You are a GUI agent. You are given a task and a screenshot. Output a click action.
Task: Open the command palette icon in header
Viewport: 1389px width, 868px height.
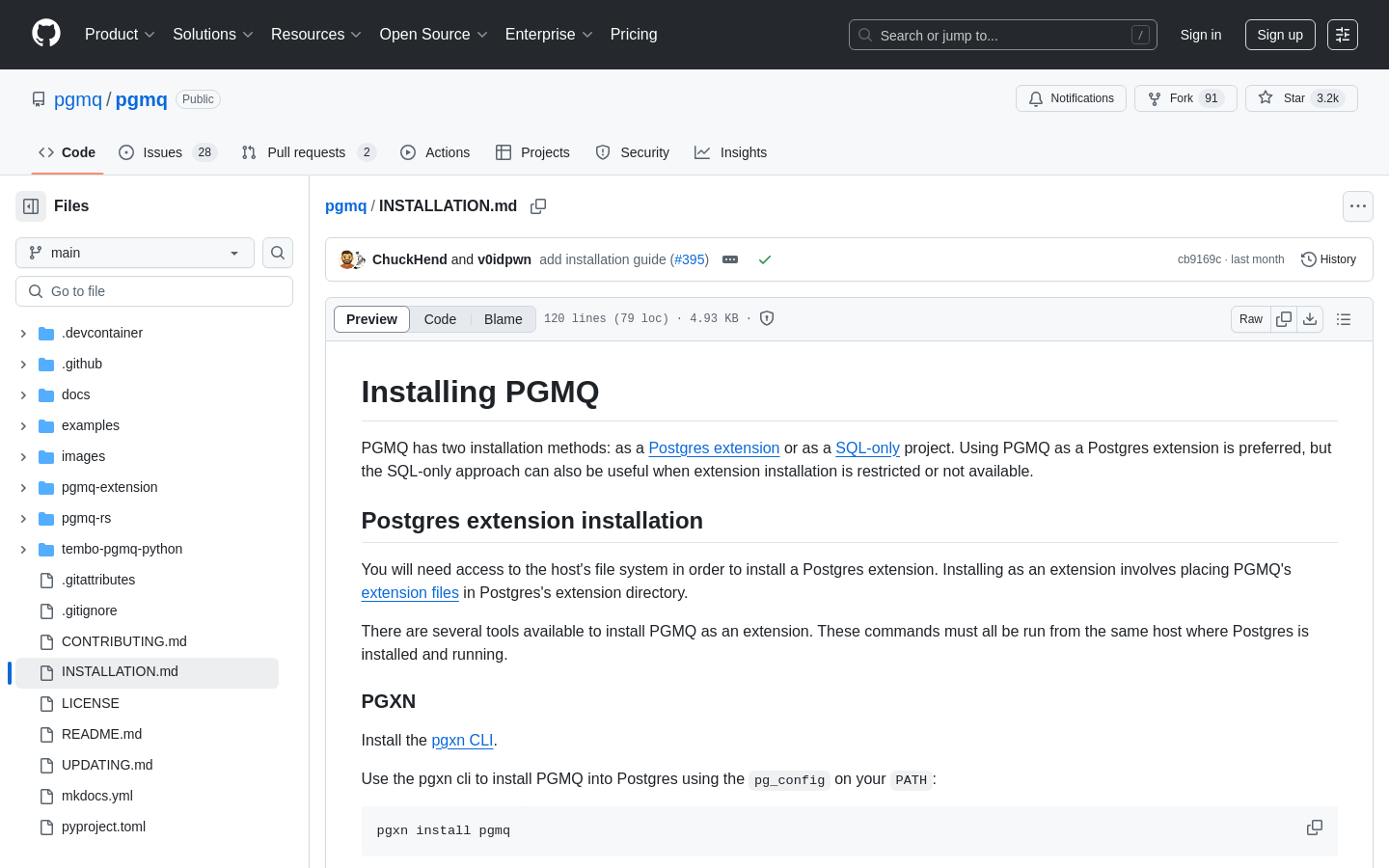tap(1343, 35)
